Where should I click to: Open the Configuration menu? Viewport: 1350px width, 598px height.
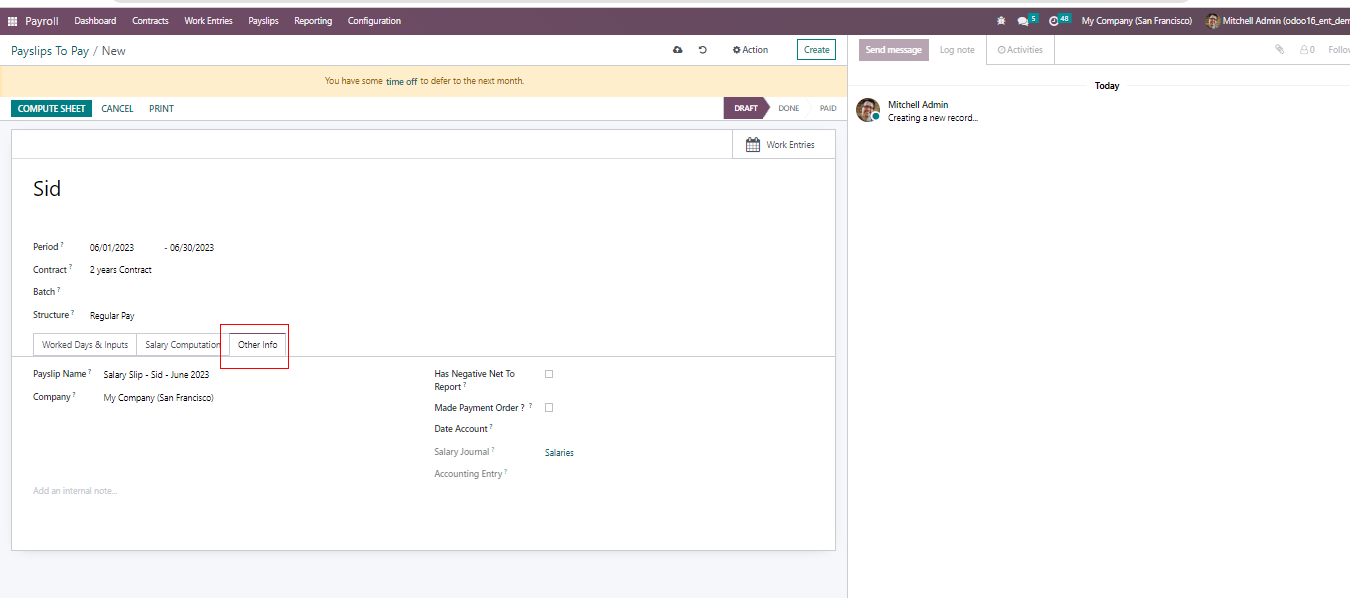pyautogui.click(x=374, y=21)
